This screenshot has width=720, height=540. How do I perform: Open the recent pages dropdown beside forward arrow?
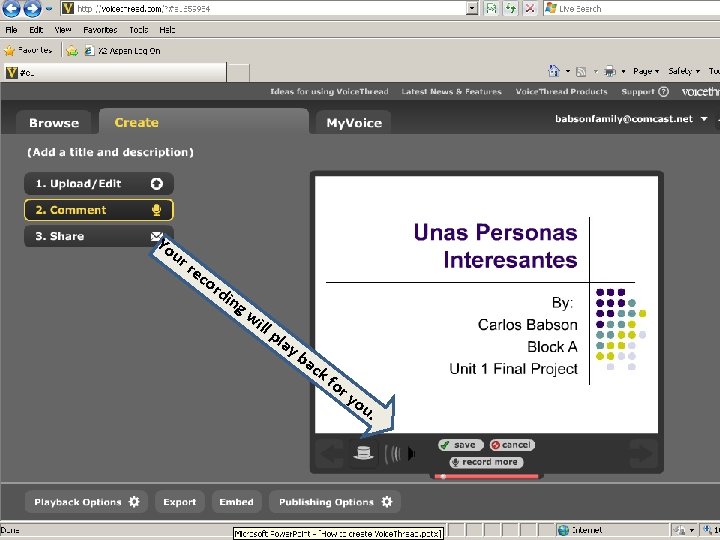tap(49, 8)
